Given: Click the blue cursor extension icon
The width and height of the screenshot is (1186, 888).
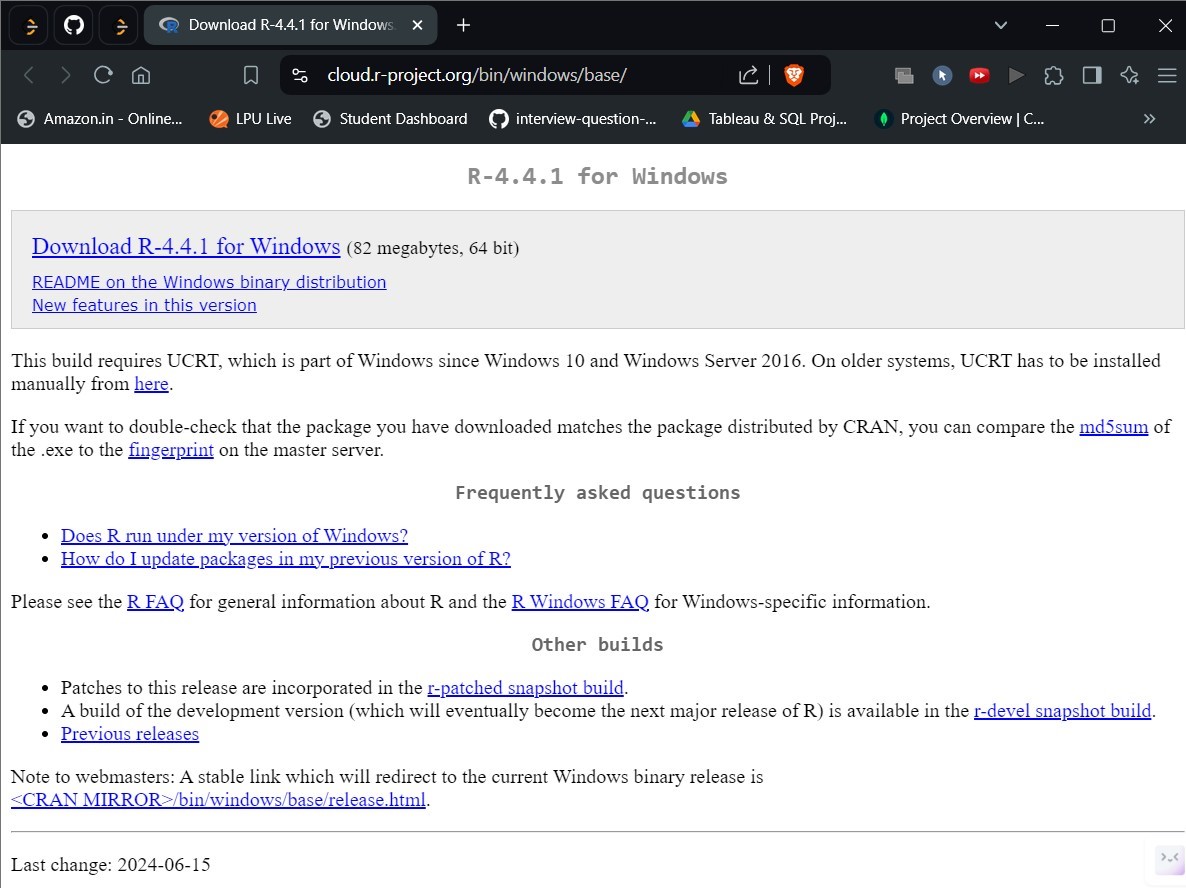Looking at the screenshot, I should tap(942, 75).
